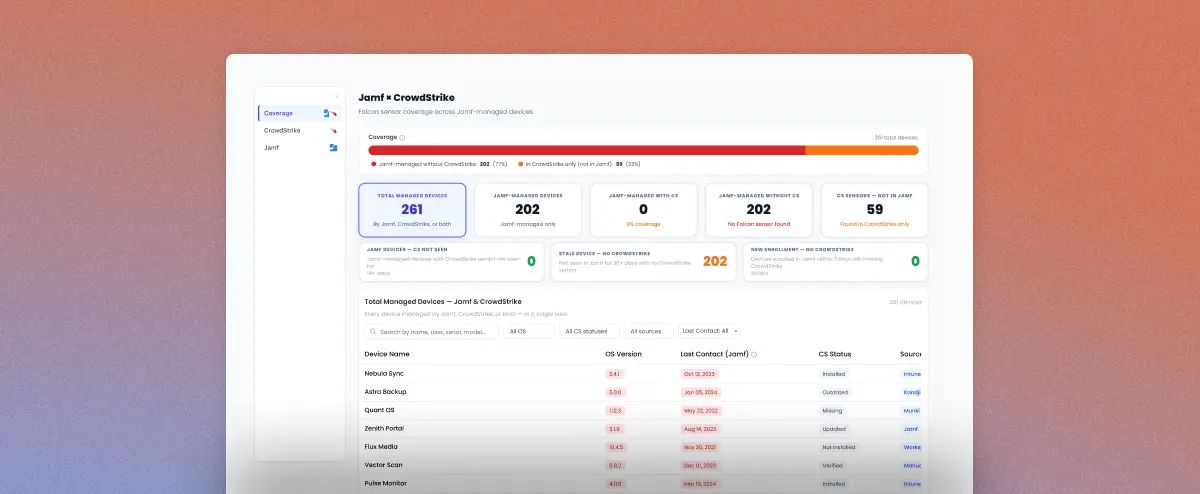
Task: Focus the device search input field
Action: pos(431,331)
